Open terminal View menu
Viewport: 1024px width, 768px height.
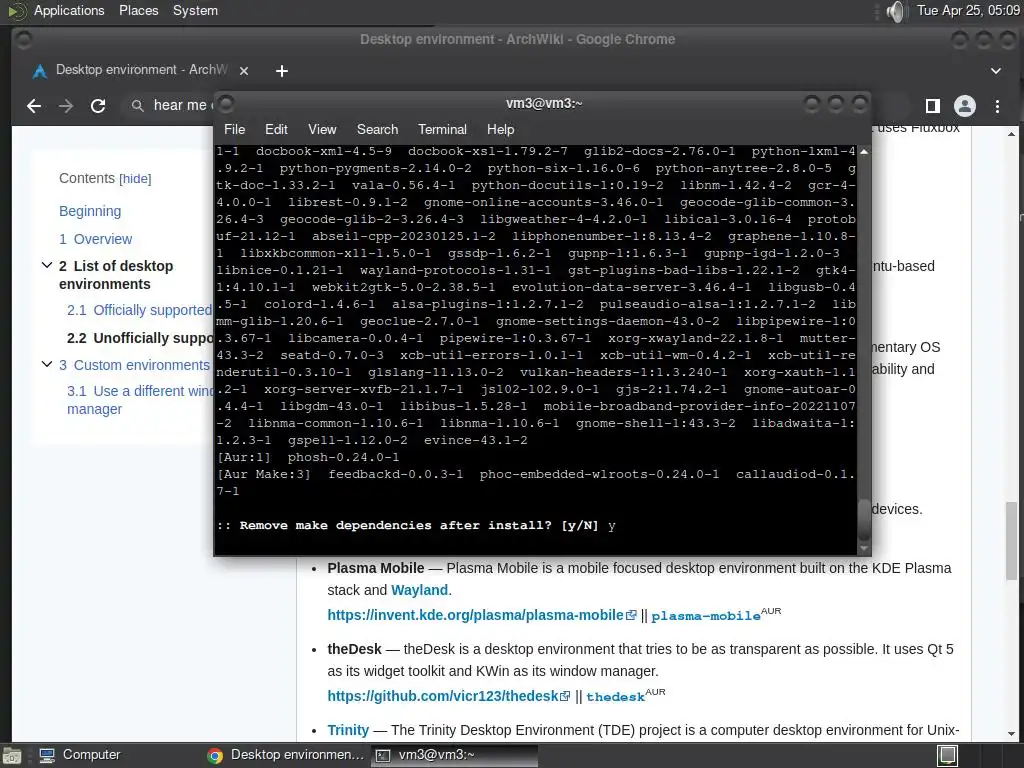[x=322, y=129]
